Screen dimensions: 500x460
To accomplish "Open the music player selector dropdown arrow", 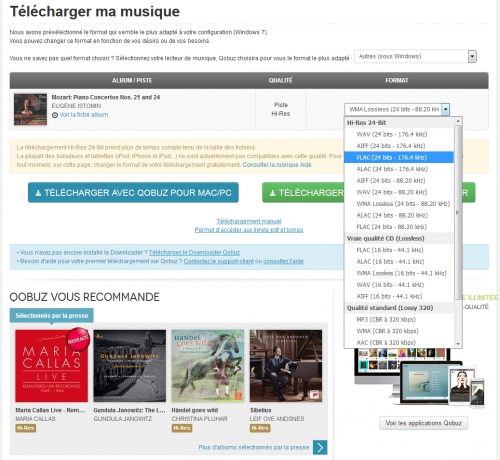I will coord(472,56).
